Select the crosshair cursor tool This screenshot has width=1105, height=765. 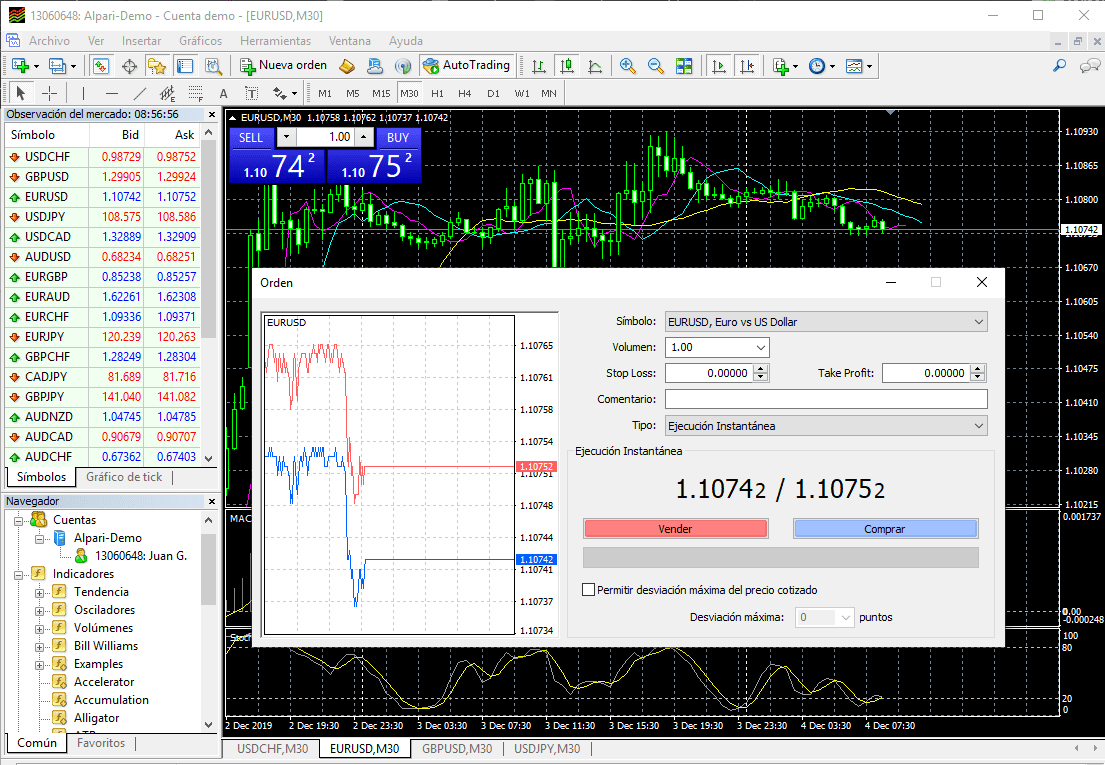tap(49, 93)
